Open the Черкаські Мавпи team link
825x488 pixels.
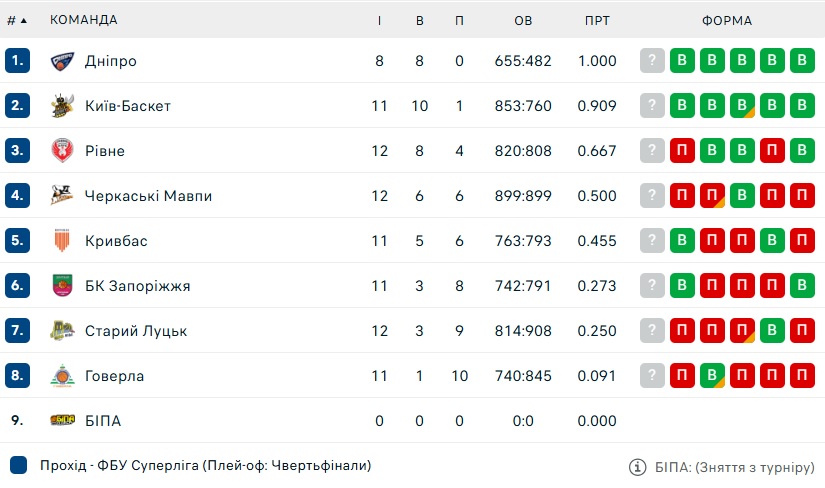(x=148, y=196)
